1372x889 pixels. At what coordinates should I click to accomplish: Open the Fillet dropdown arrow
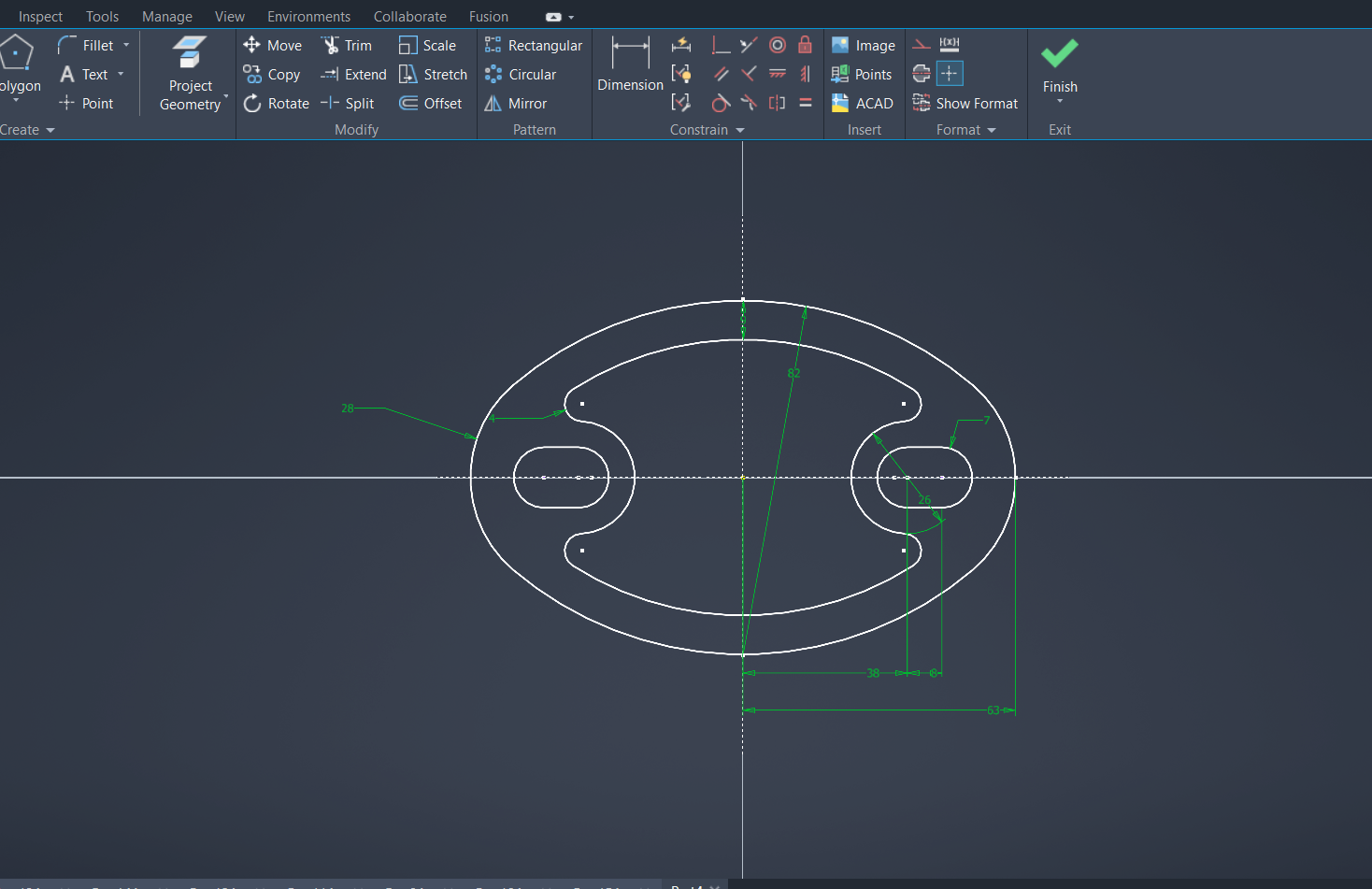tap(126, 45)
